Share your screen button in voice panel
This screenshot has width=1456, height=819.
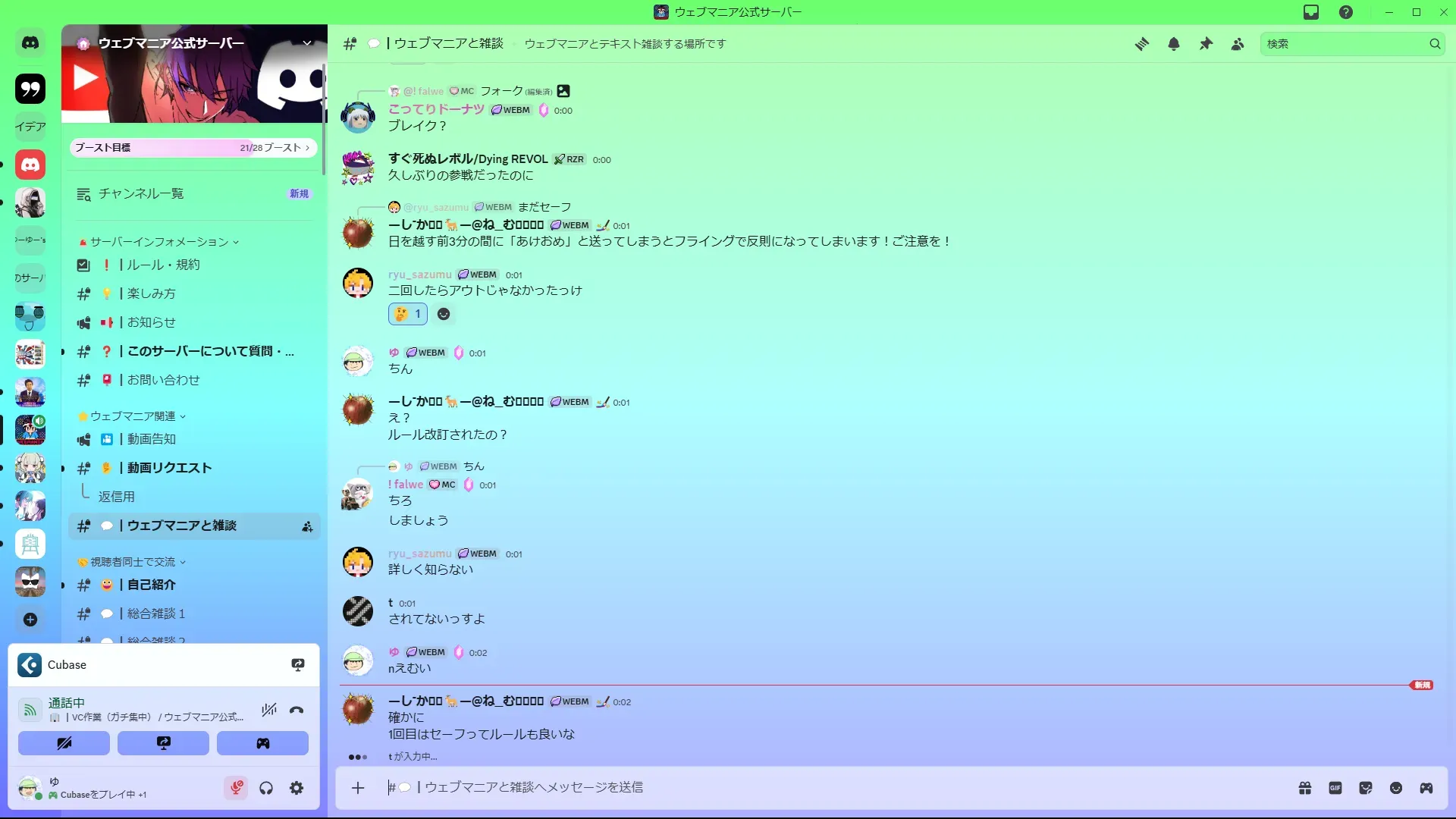click(163, 743)
